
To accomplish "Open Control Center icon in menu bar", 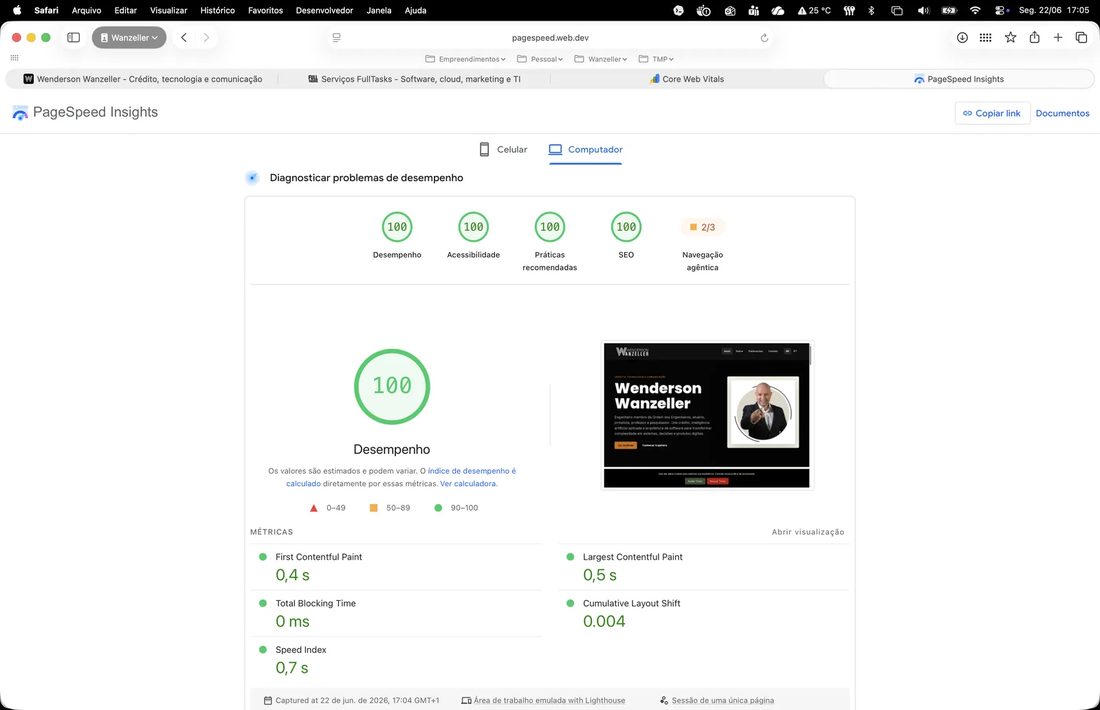I will 1002,11.
